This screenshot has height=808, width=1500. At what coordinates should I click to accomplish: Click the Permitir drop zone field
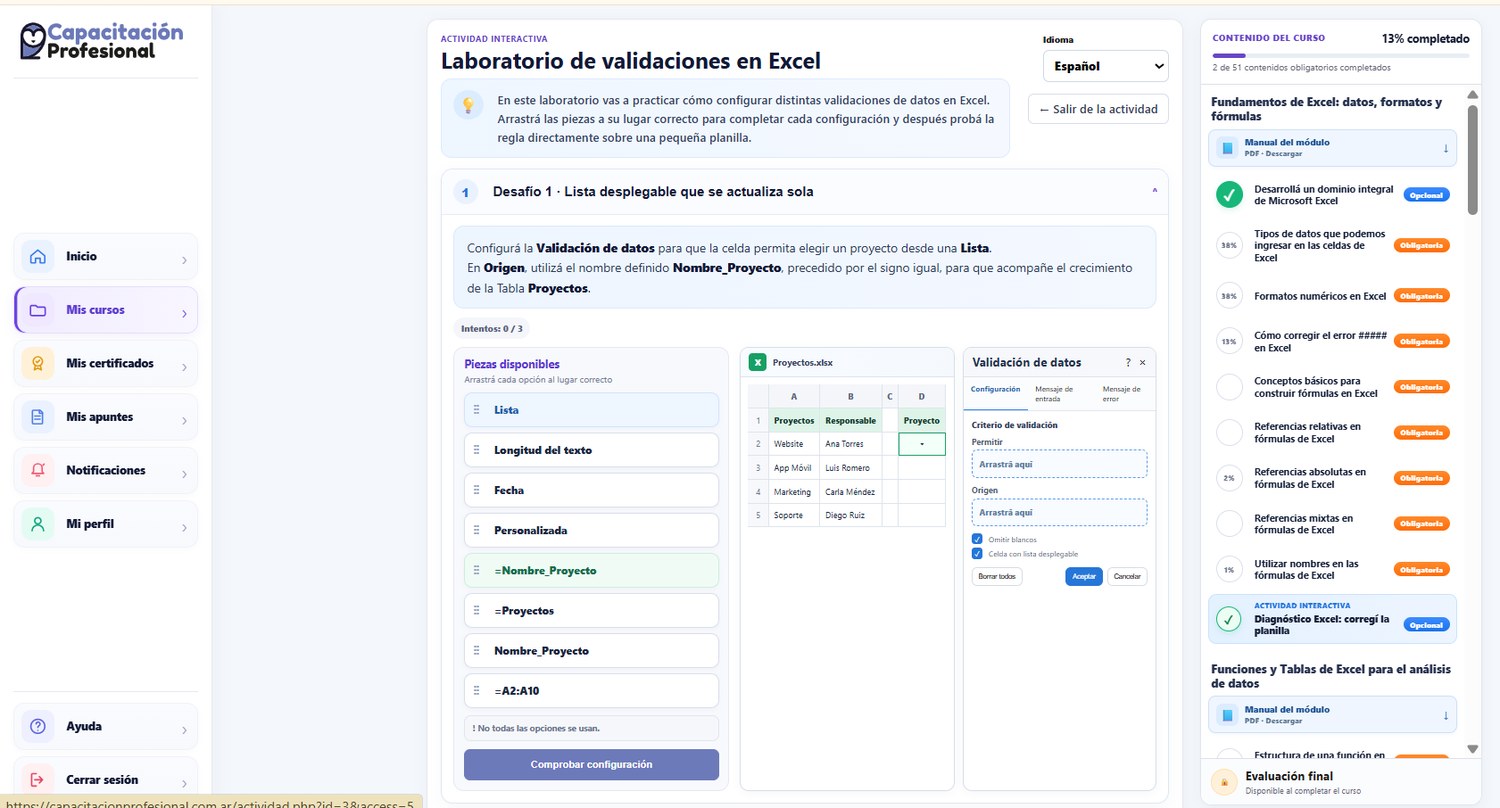(1059, 464)
